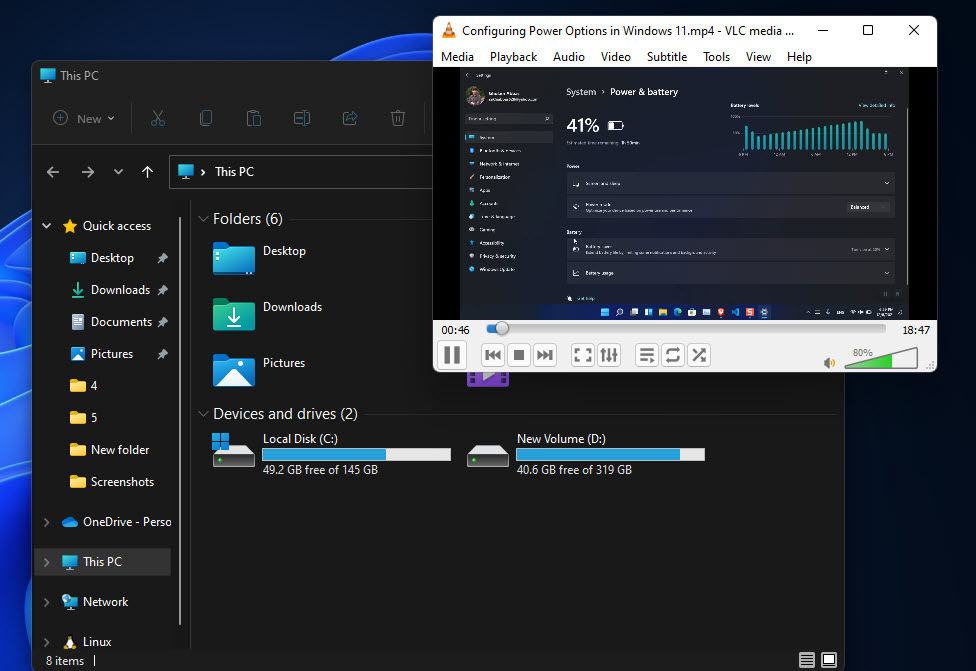Skip to the next media in VLC

(x=545, y=355)
